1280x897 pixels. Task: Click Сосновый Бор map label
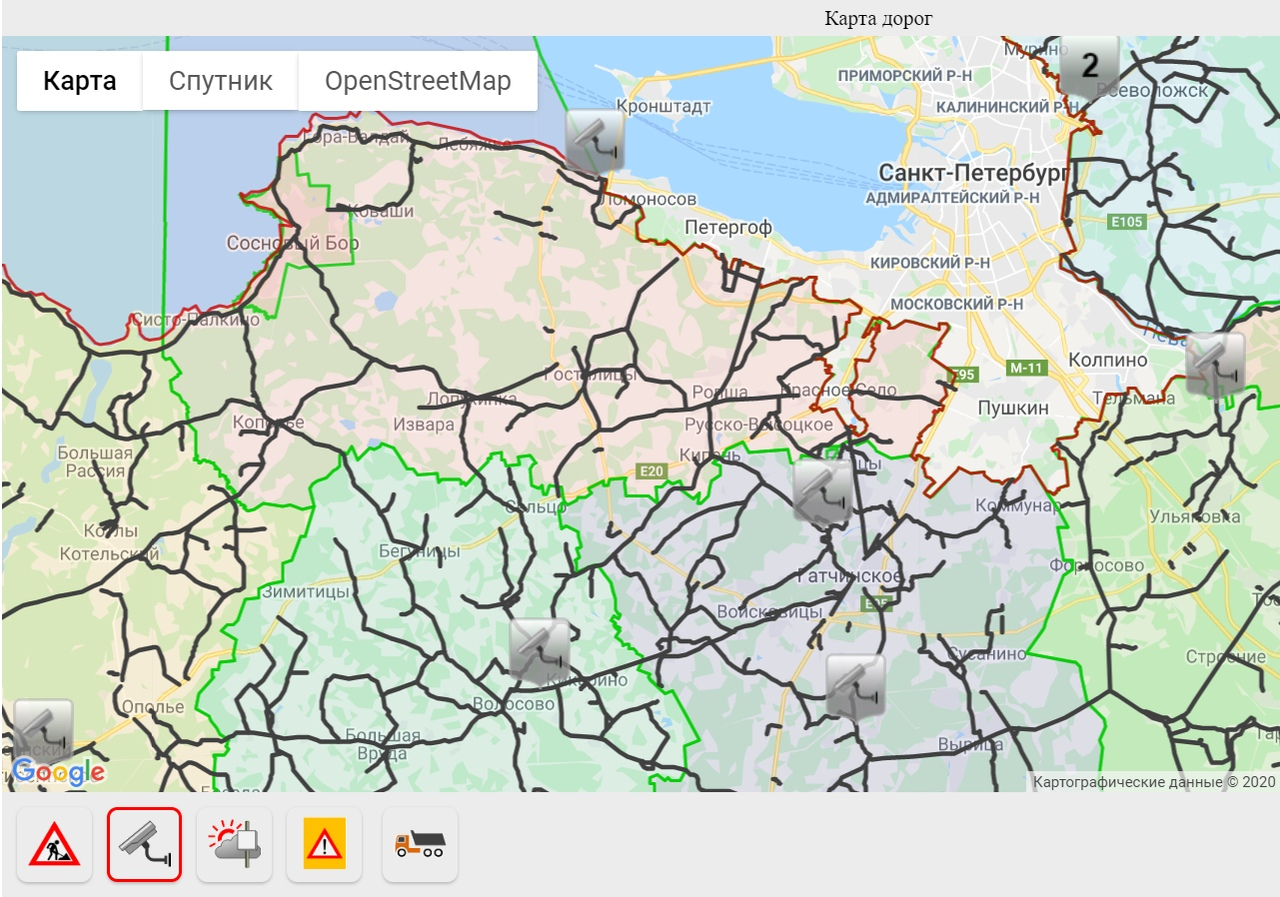[x=293, y=243]
